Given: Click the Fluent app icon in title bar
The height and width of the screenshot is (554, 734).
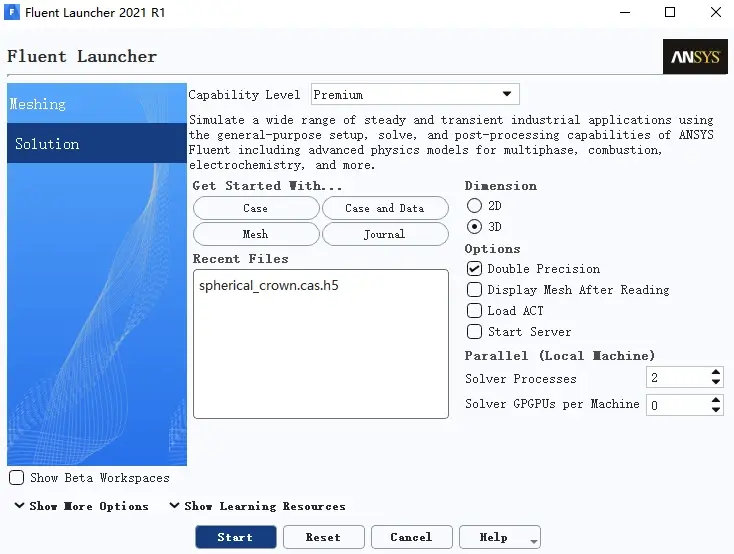Looking at the screenshot, I should point(12,12).
